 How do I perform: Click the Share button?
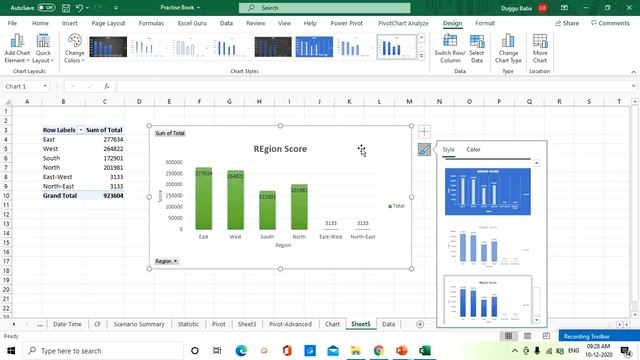tap(567, 23)
